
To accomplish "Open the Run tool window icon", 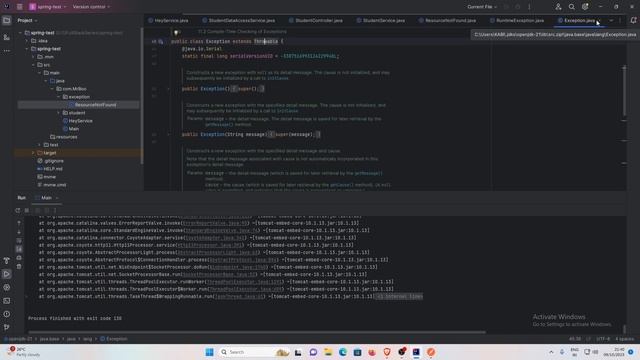I will click(x=7, y=274).
